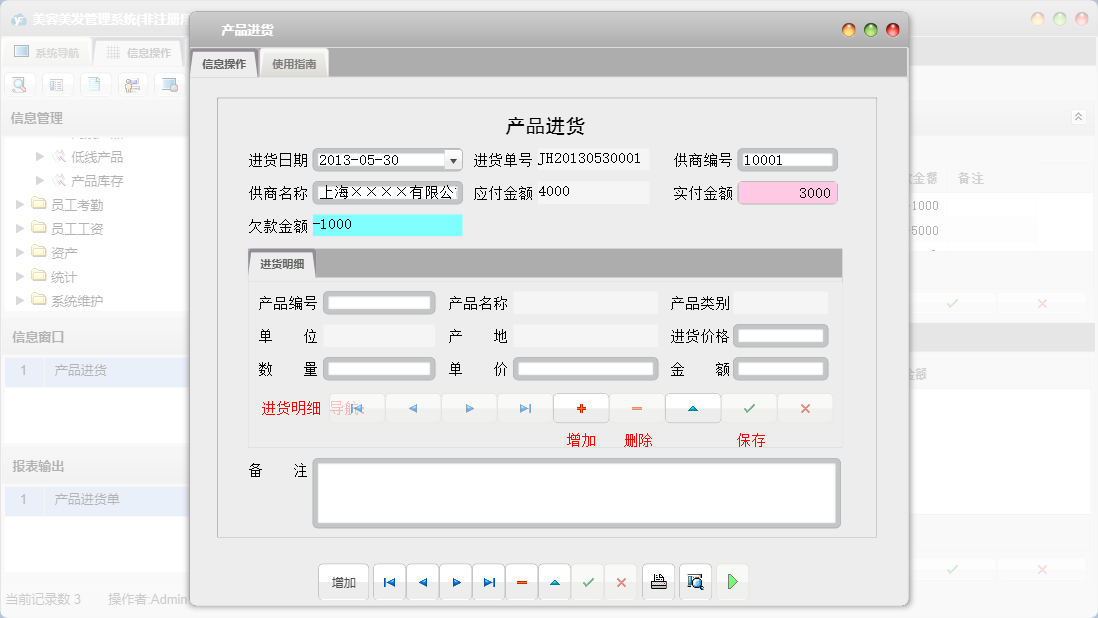Screen dimensions: 1098x618
Task: Open print preview with the magnifier-printer icon
Action: coord(695,581)
